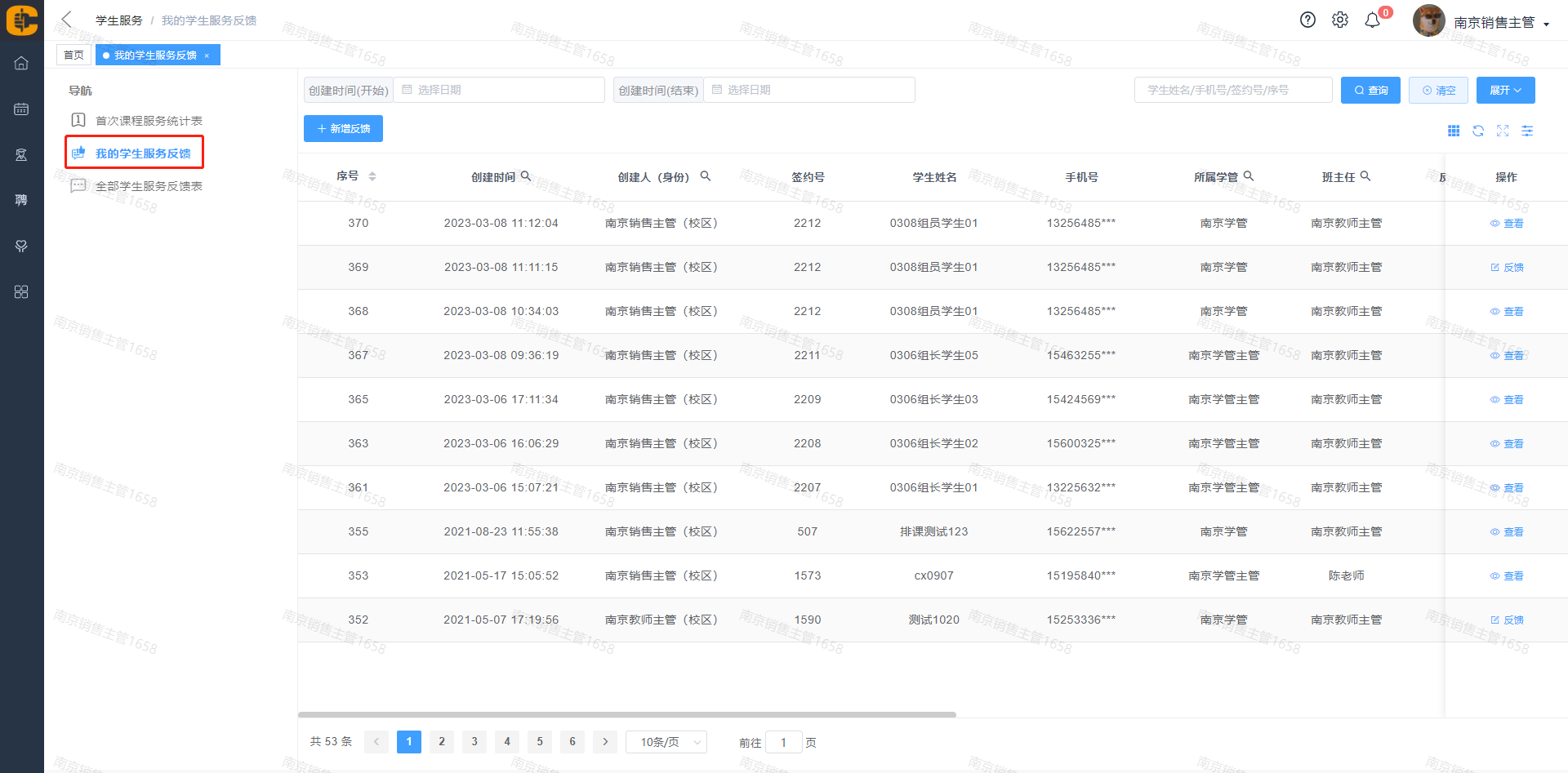
Task: Click the table refresh icon
Action: pos(1478,131)
